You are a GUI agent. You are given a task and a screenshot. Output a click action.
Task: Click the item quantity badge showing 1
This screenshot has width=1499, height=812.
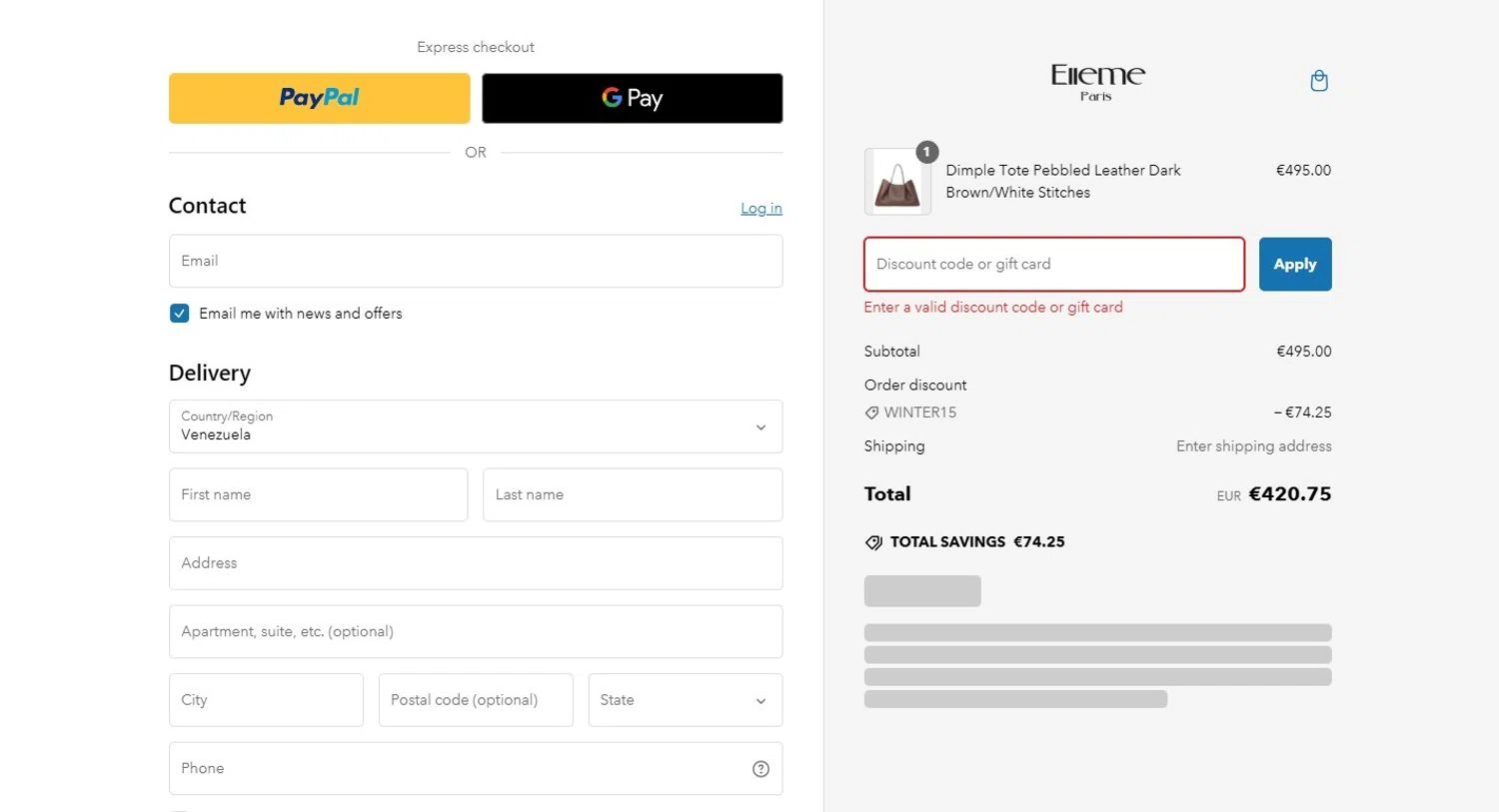coord(927,152)
